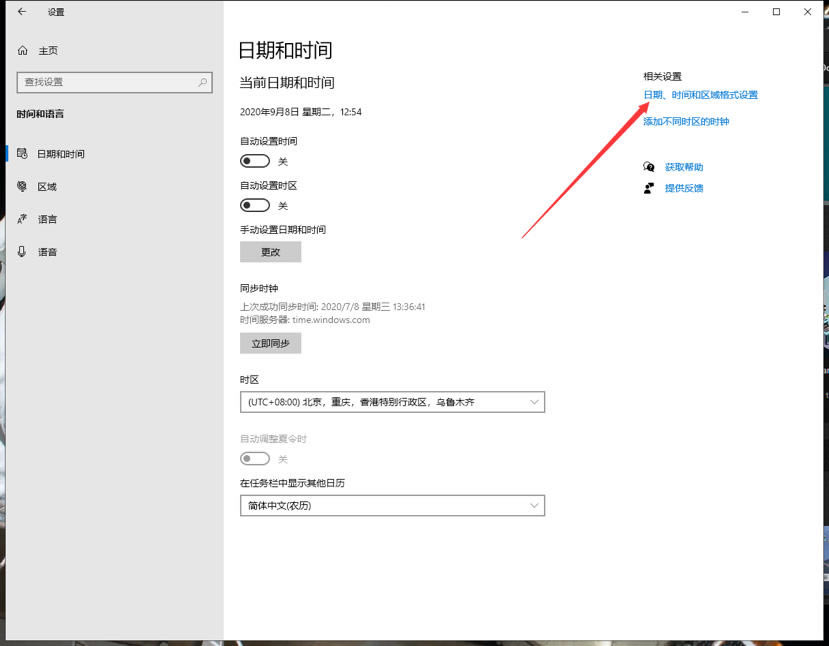Click the search magnifier icon
829x646 pixels.
tap(203, 82)
